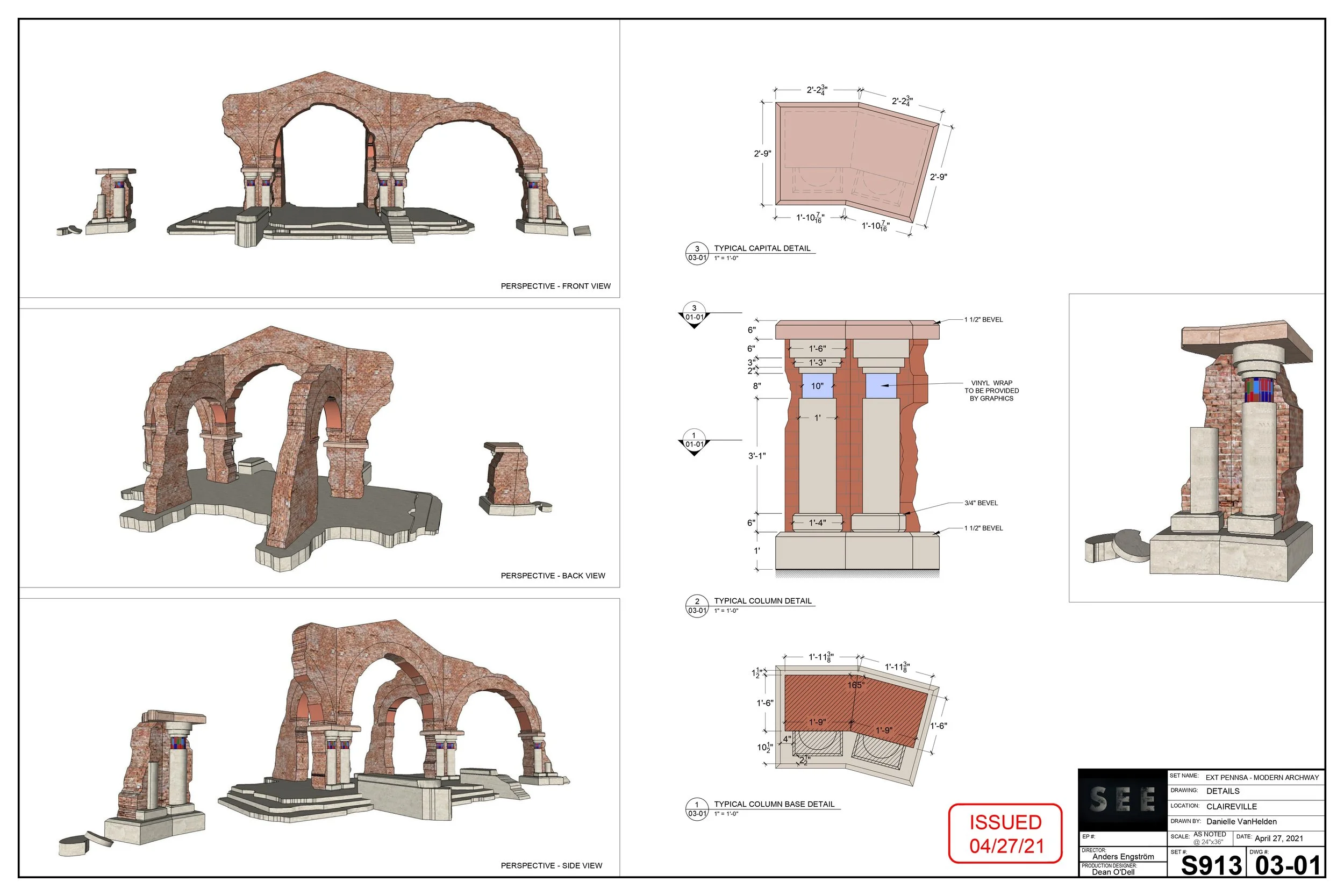Click the blue vinyl wrap swatch labeled 10"

[817, 386]
